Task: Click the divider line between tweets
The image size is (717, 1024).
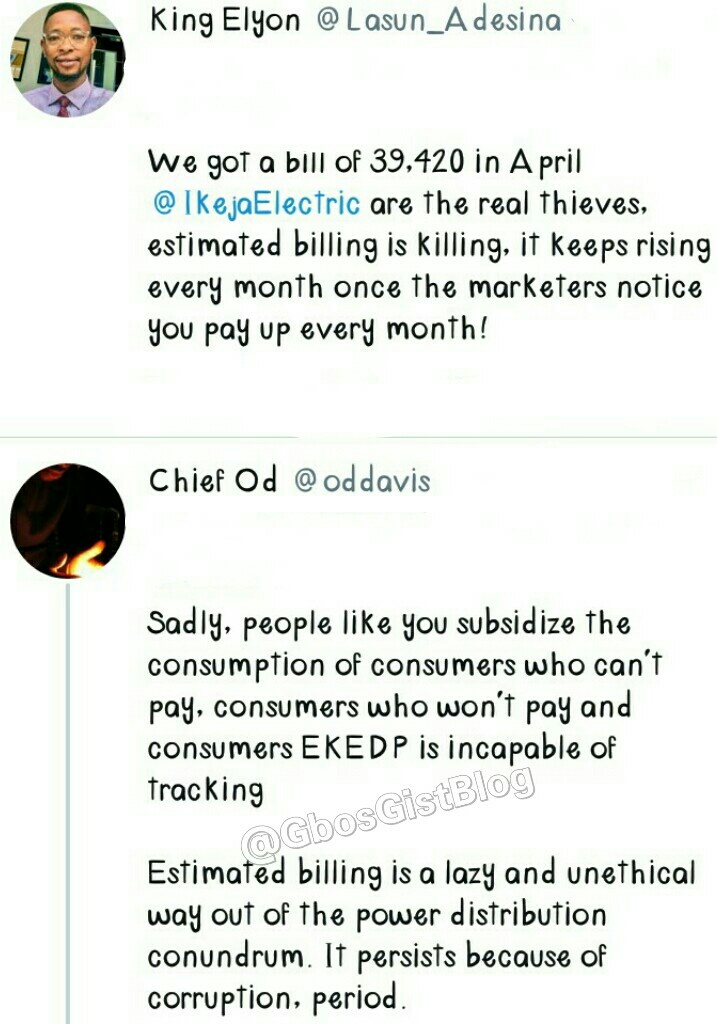Action: point(358,438)
